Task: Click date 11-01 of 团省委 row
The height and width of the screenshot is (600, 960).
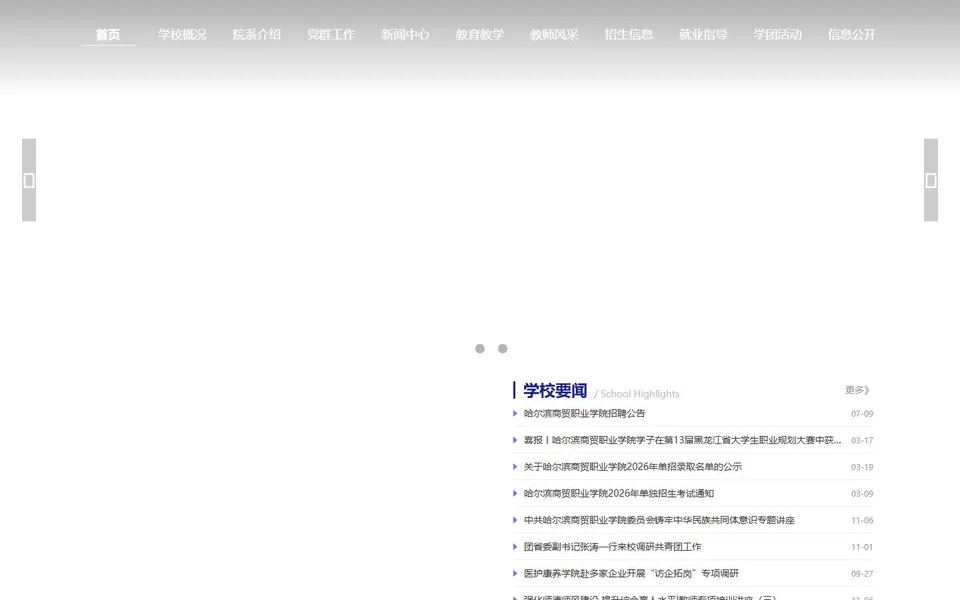Action: [x=862, y=547]
